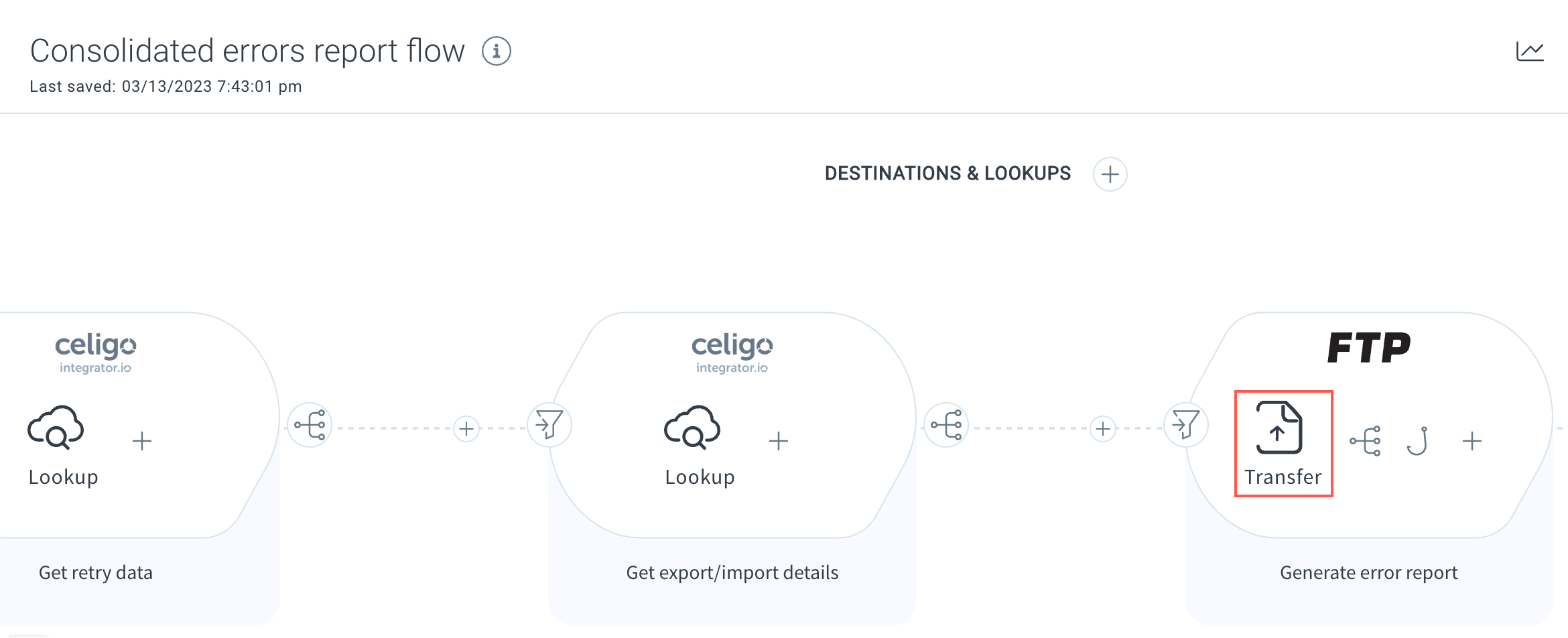Screen dimensions: 1568x638
Task: Open the Get retry data Lookup cloud icon
Action: [56, 427]
